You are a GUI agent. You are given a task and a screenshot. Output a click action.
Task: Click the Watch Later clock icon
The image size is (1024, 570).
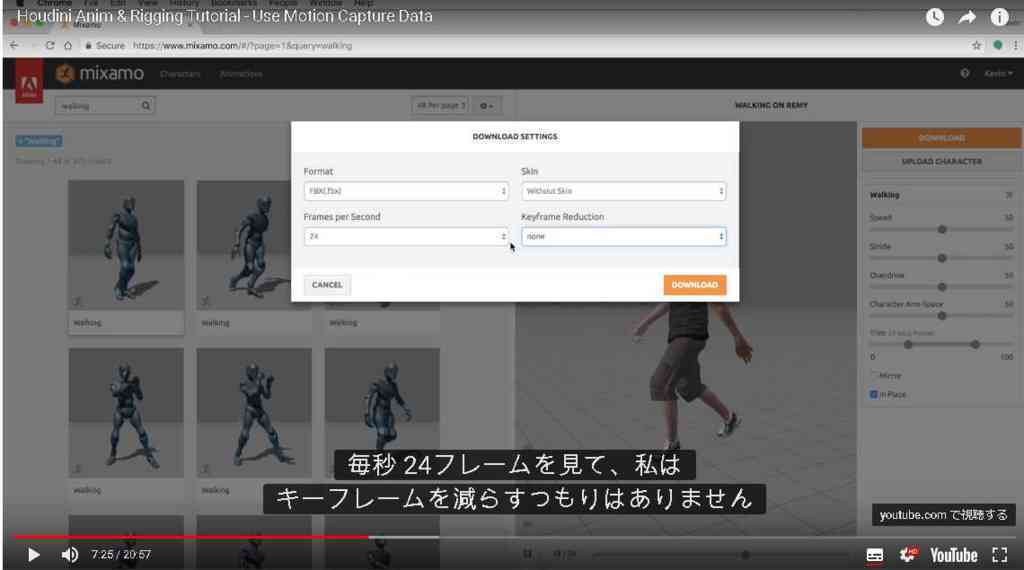tap(935, 17)
